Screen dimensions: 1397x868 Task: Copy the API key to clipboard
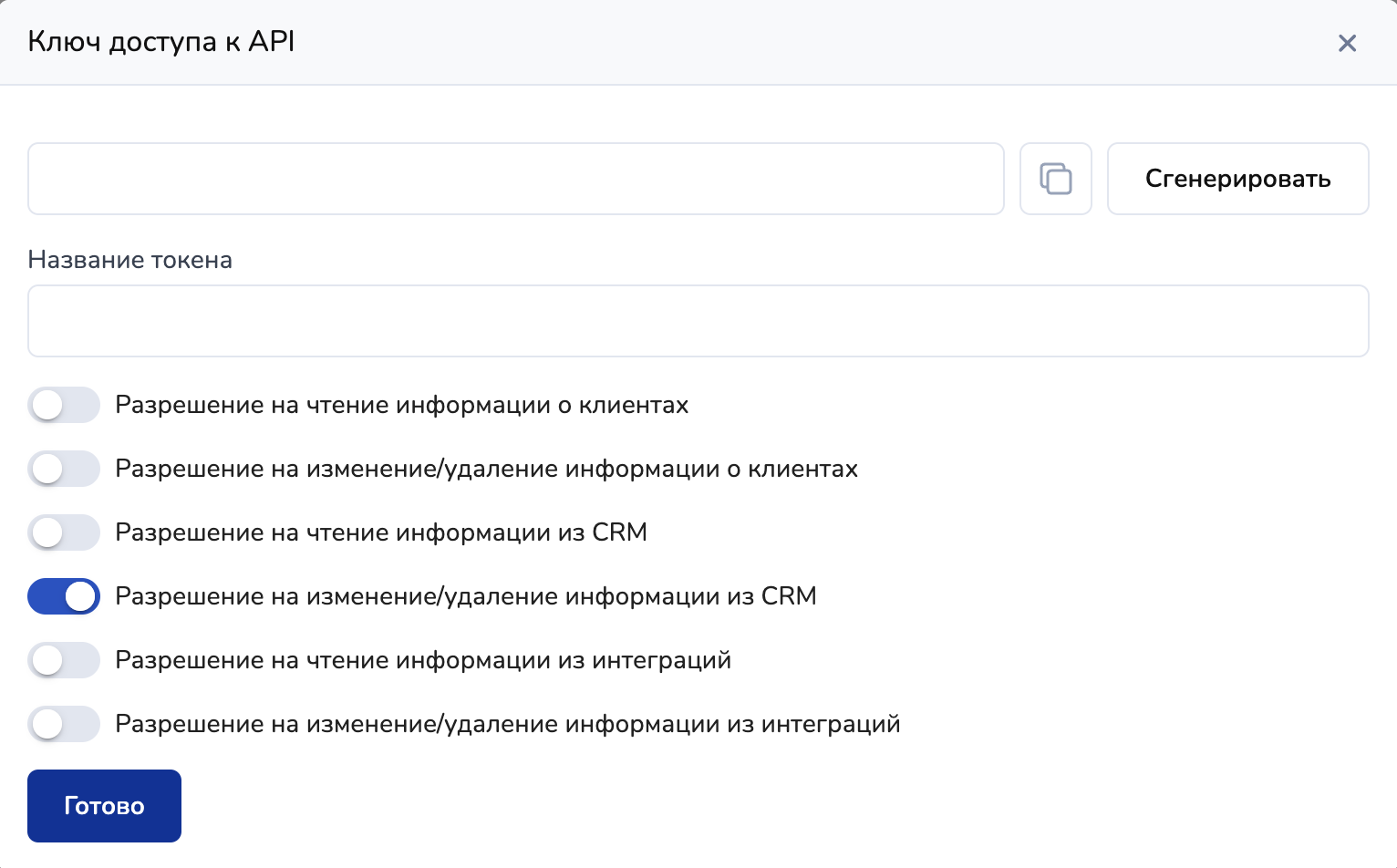(1055, 179)
